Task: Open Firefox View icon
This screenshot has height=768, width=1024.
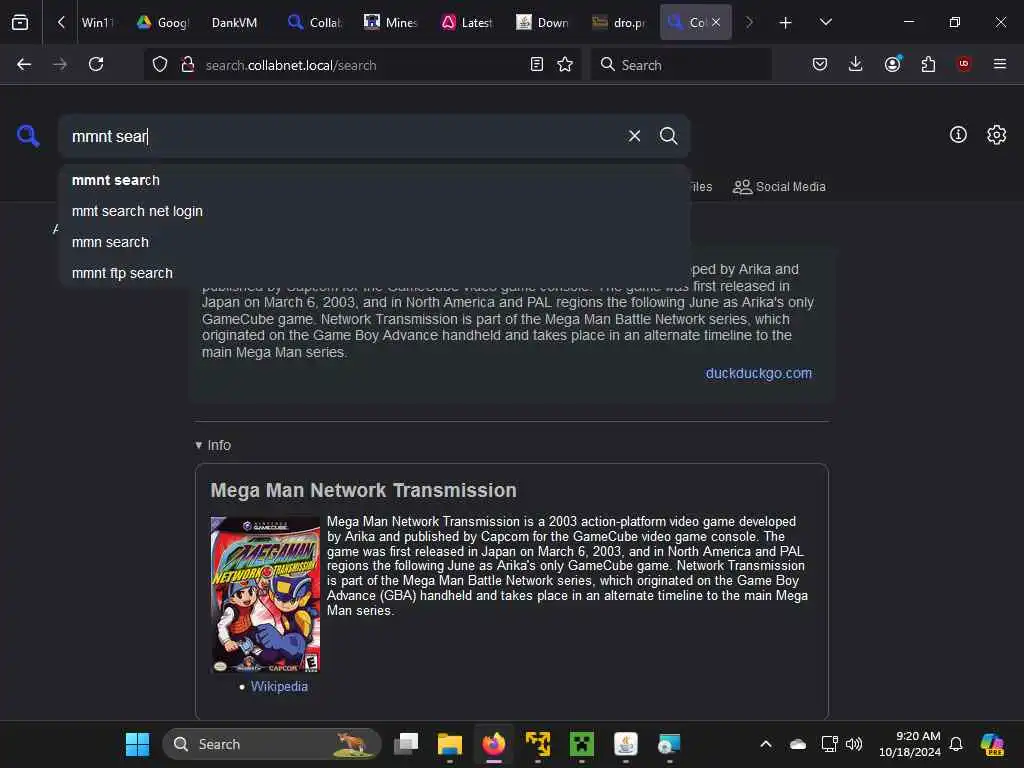Action: (20, 22)
